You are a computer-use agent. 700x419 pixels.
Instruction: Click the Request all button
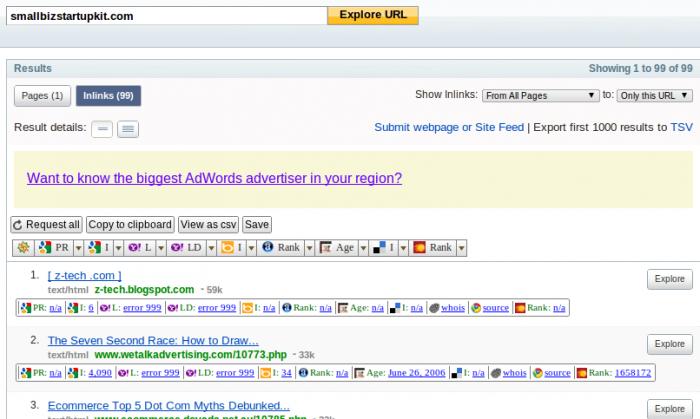coord(46,224)
